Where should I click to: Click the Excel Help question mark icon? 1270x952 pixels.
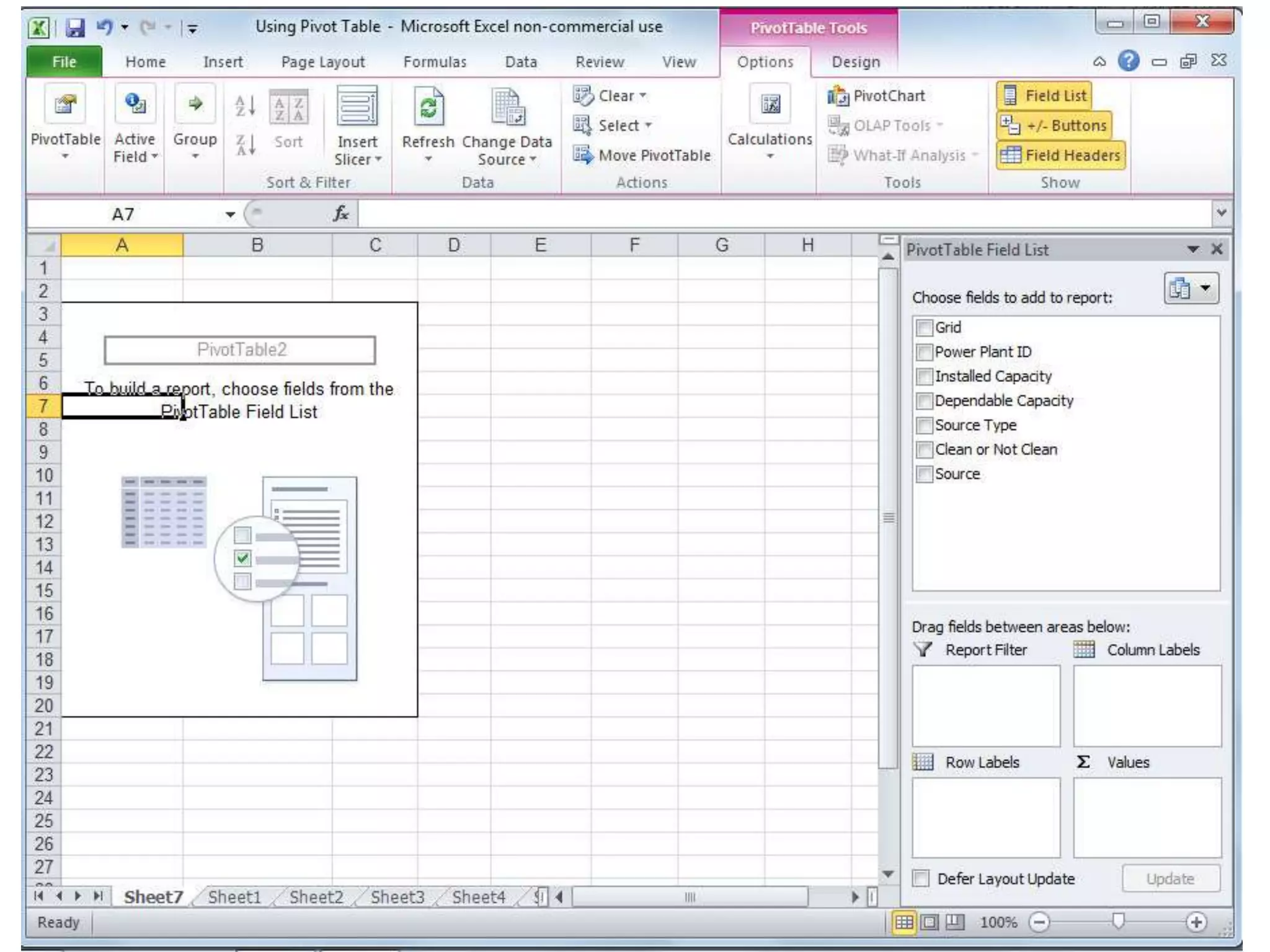pyautogui.click(x=1129, y=61)
